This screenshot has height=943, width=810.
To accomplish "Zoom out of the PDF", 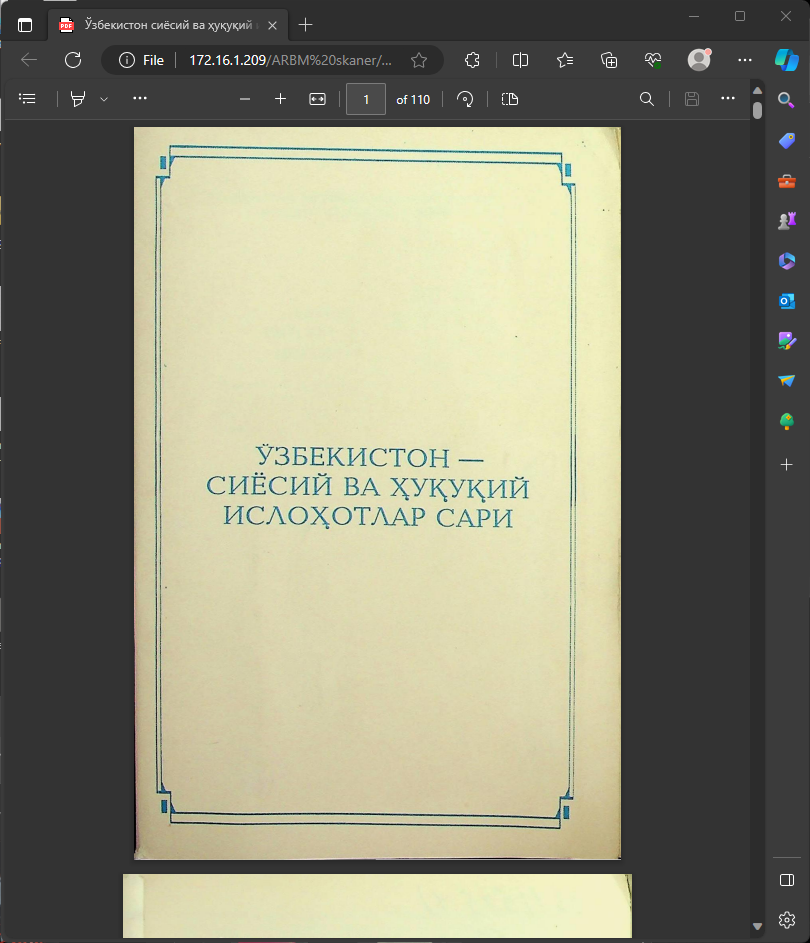I will (x=245, y=99).
